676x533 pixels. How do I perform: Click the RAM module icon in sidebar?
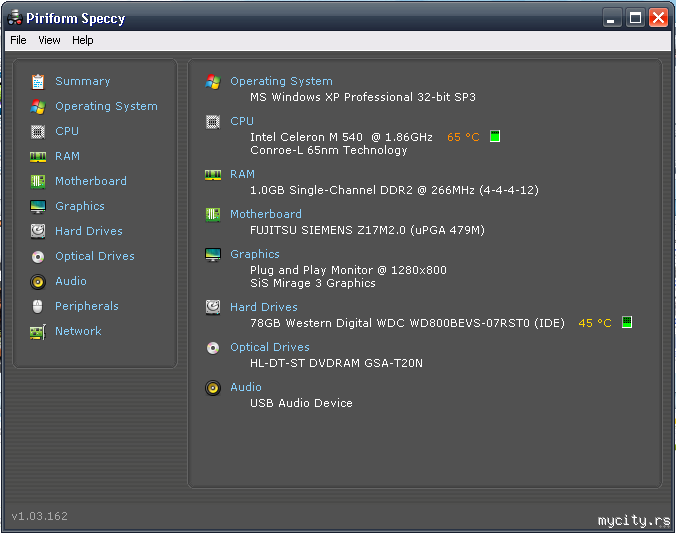[x=38, y=157]
